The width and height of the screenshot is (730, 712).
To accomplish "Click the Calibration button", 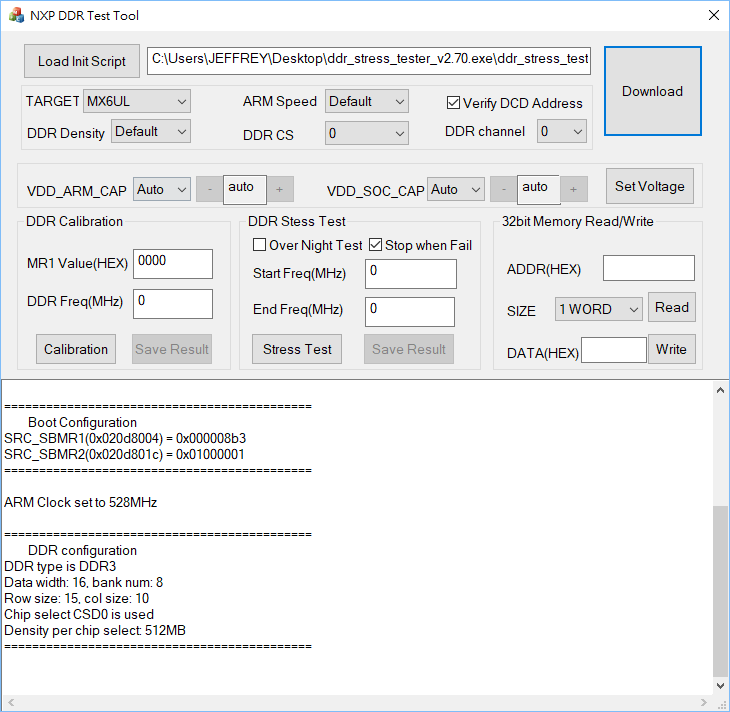I will tap(76, 349).
